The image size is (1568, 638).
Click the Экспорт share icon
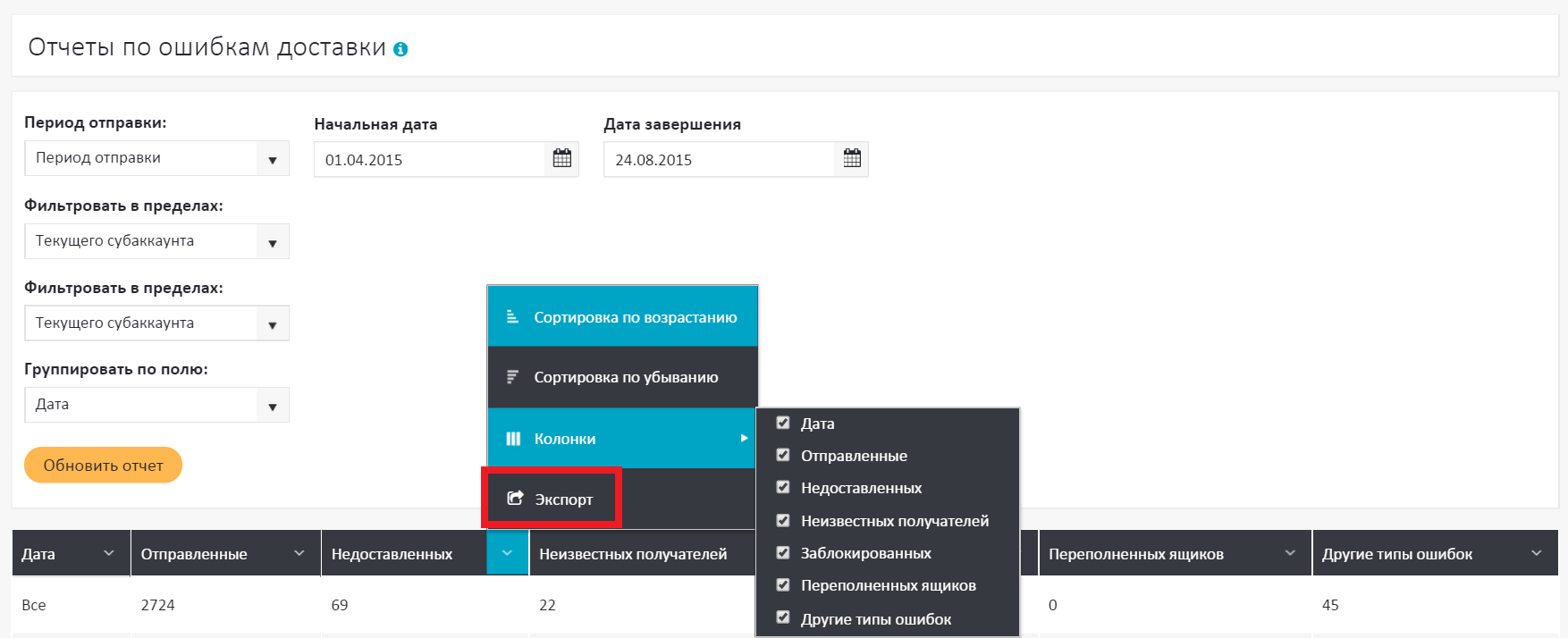[515, 499]
